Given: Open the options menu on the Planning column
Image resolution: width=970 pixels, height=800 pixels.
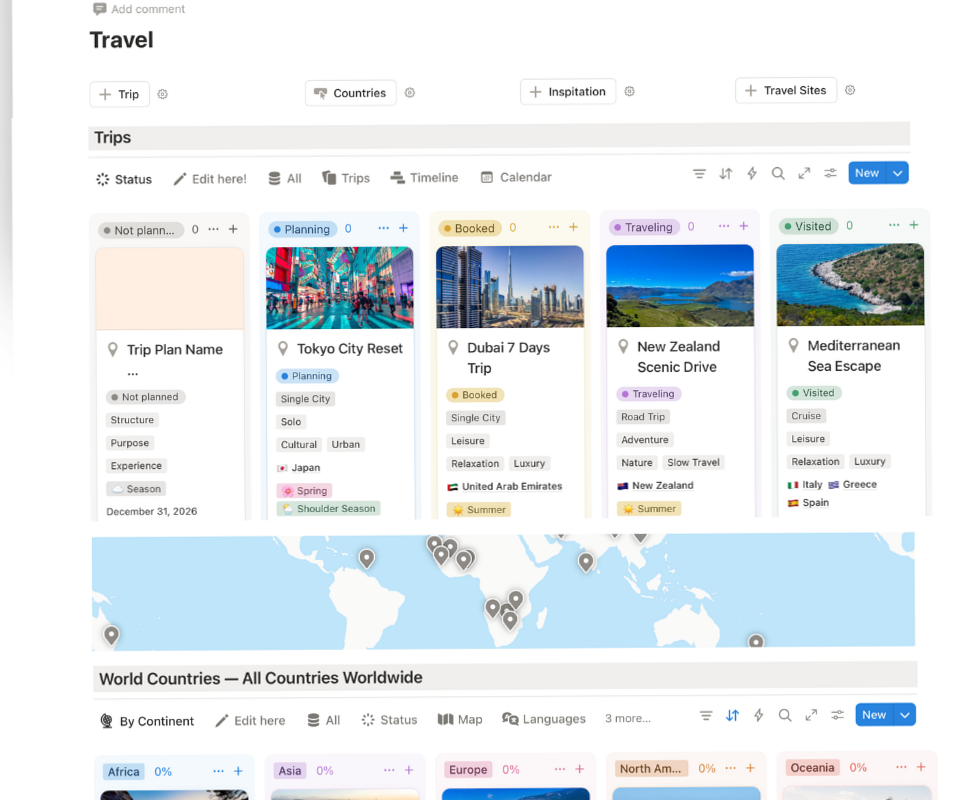Looking at the screenshot, I should [383, 228].
